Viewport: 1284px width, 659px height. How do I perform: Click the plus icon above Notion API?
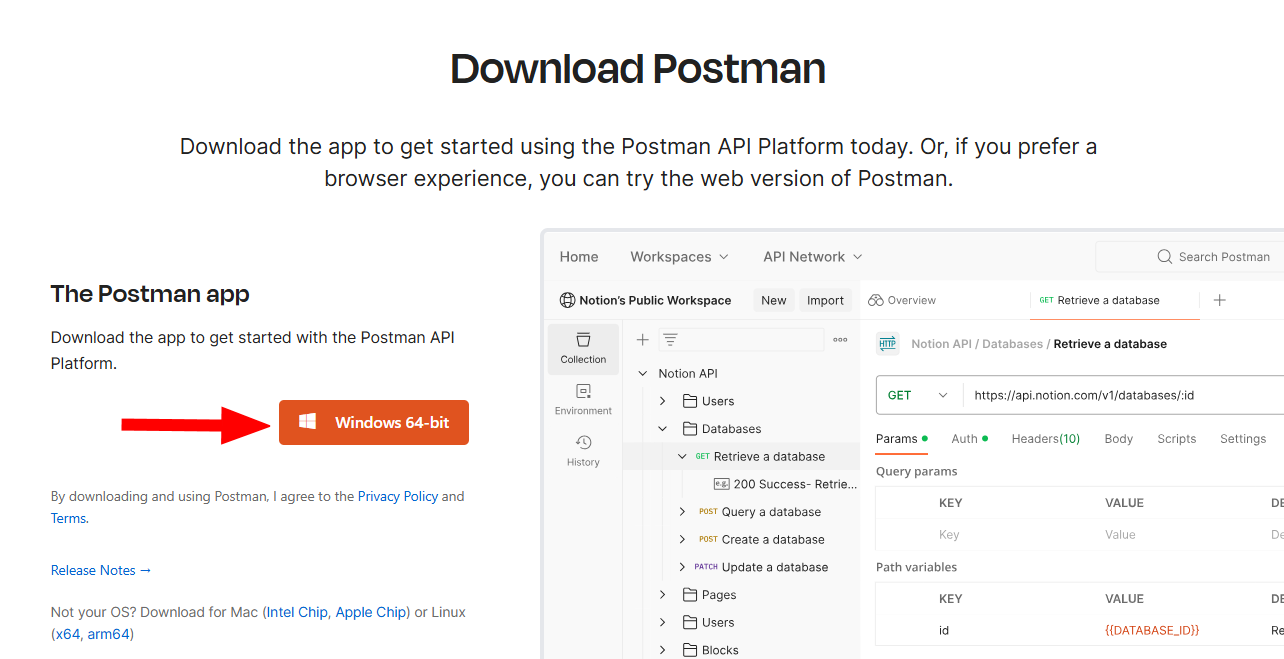click(x=643, y=340)
